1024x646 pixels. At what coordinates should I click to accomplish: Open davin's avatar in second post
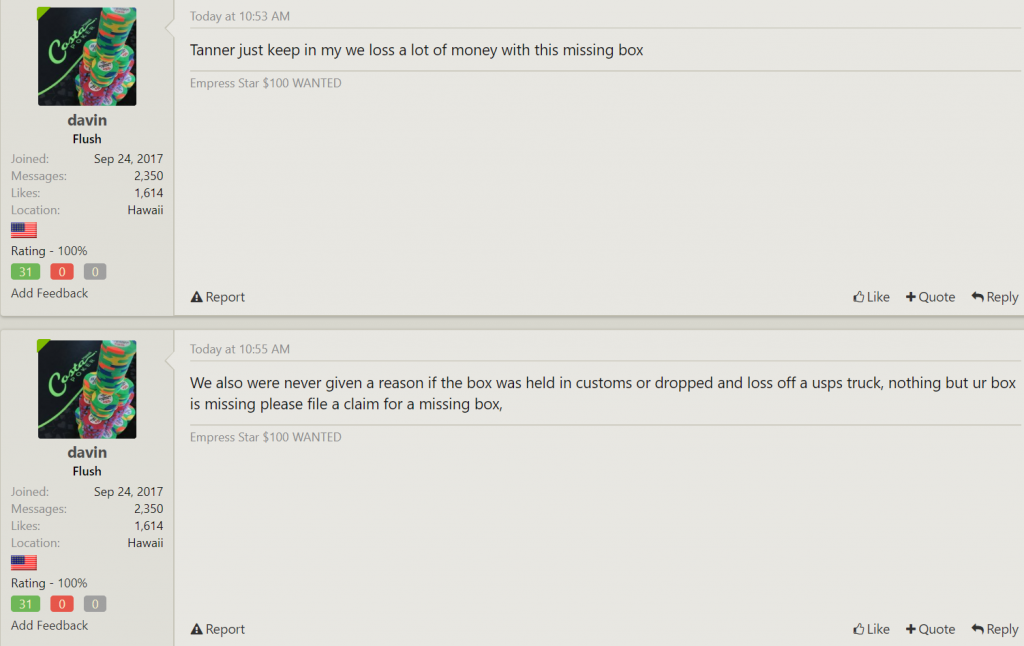coord(87,389)
